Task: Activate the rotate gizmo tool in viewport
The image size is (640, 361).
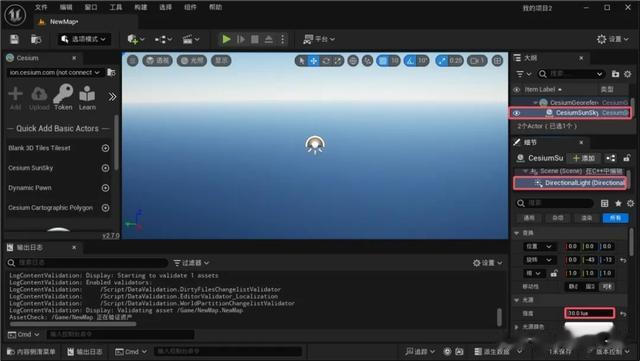Action: pyautogui.click(x=326, y=61)
